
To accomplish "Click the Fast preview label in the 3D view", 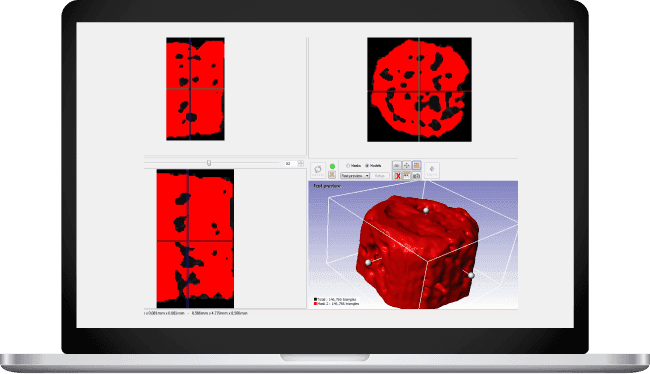I will 327,186.
